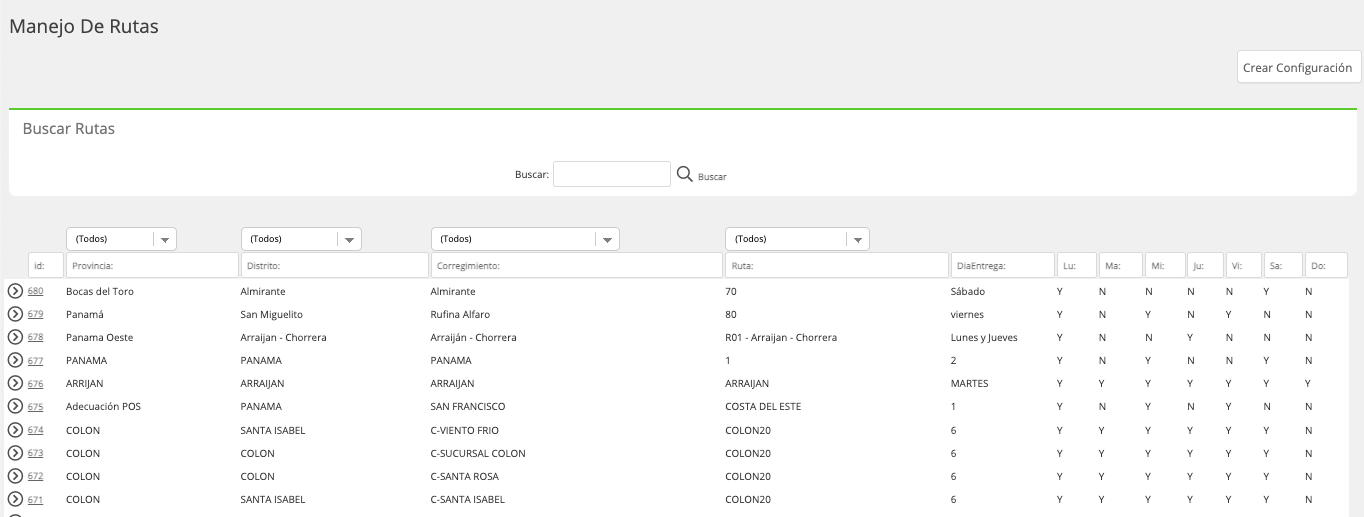The height and width of the screenshot is (517, 1364).
Task: Focus the Buscar search text box
Action: coord(612,174)
